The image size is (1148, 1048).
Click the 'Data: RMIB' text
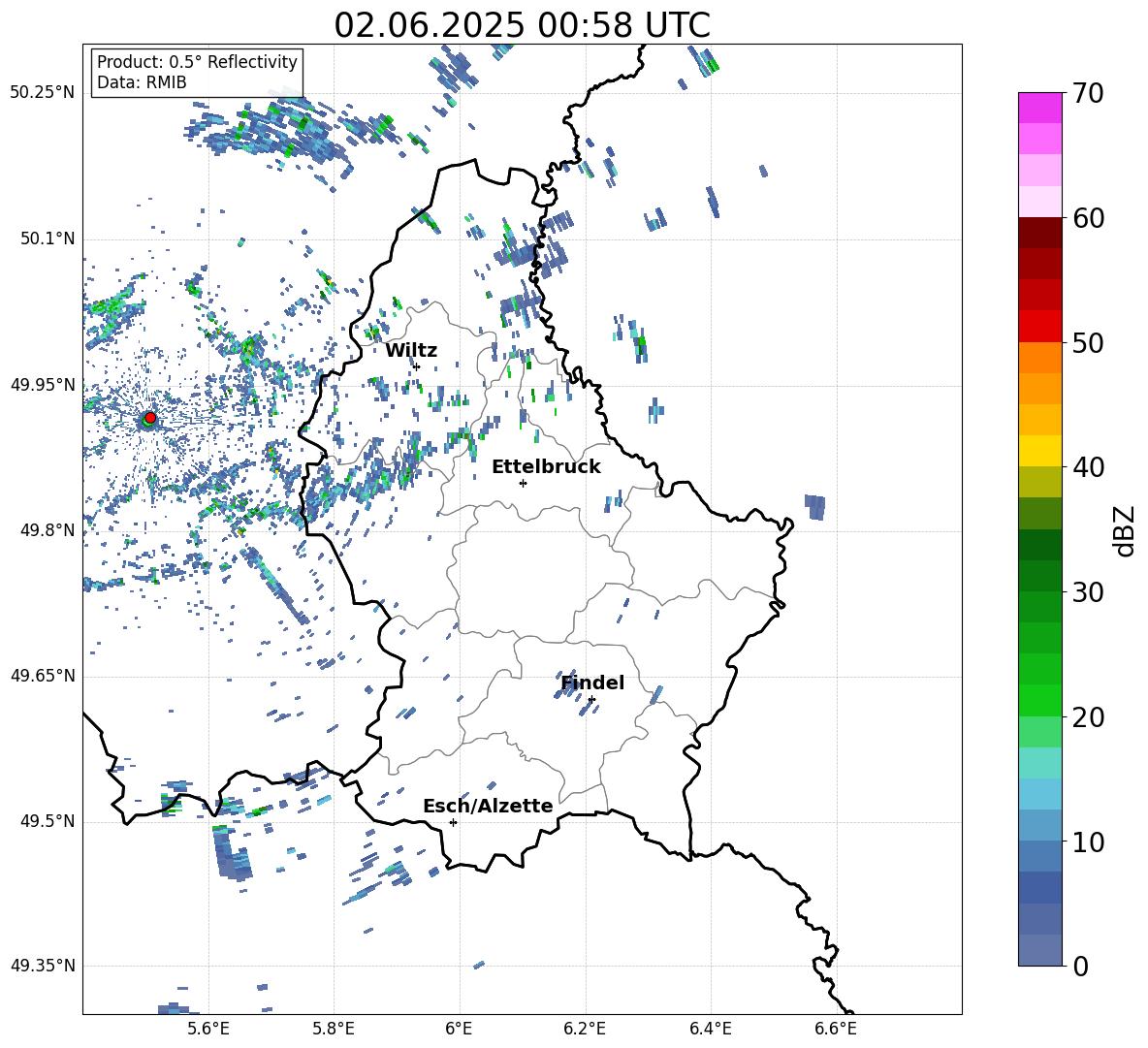(142, 82)
